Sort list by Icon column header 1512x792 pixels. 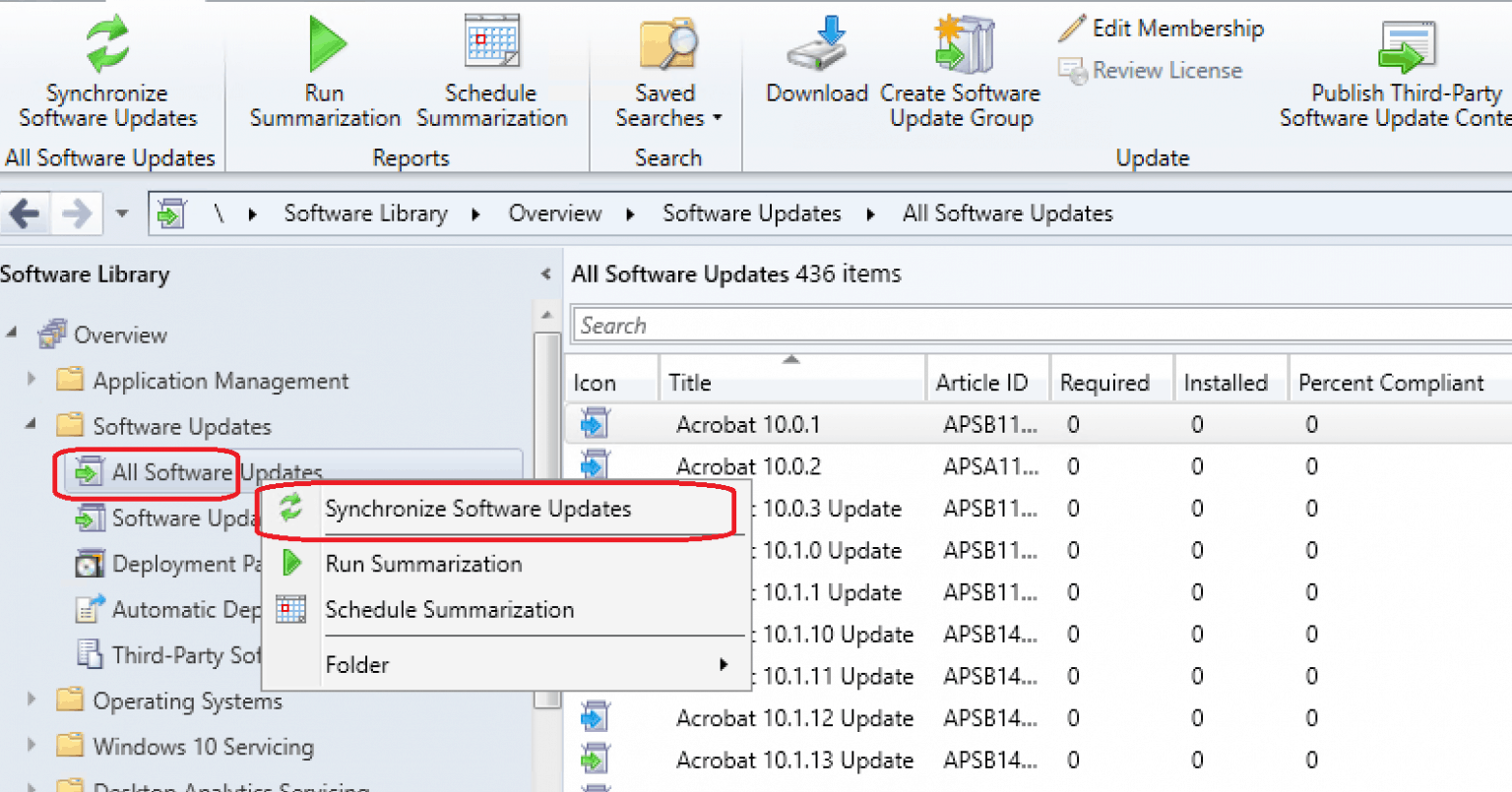[612, 382]
